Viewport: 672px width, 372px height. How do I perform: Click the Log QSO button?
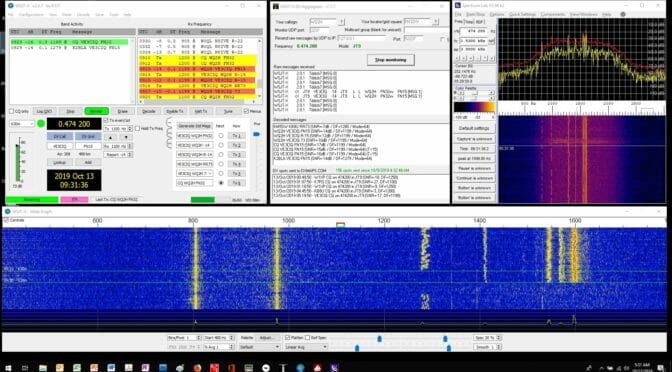pos(45,111)
